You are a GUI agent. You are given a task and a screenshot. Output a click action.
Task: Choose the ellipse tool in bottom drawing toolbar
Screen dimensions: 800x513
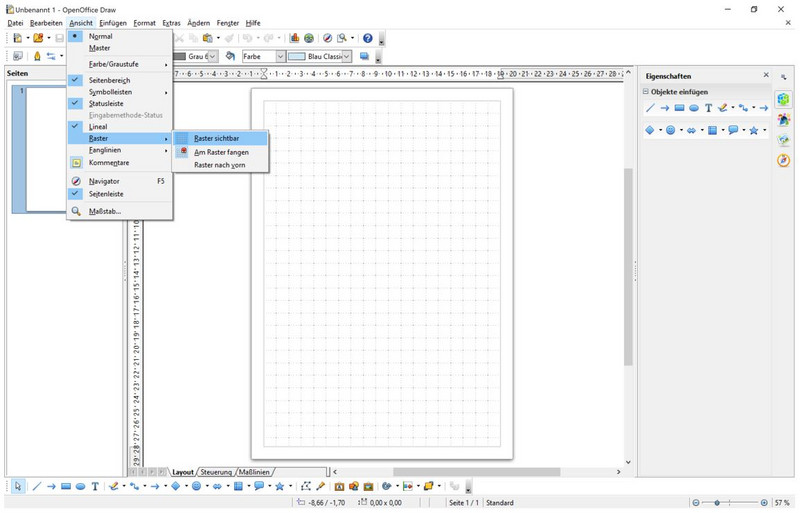[x=80, y=487]
